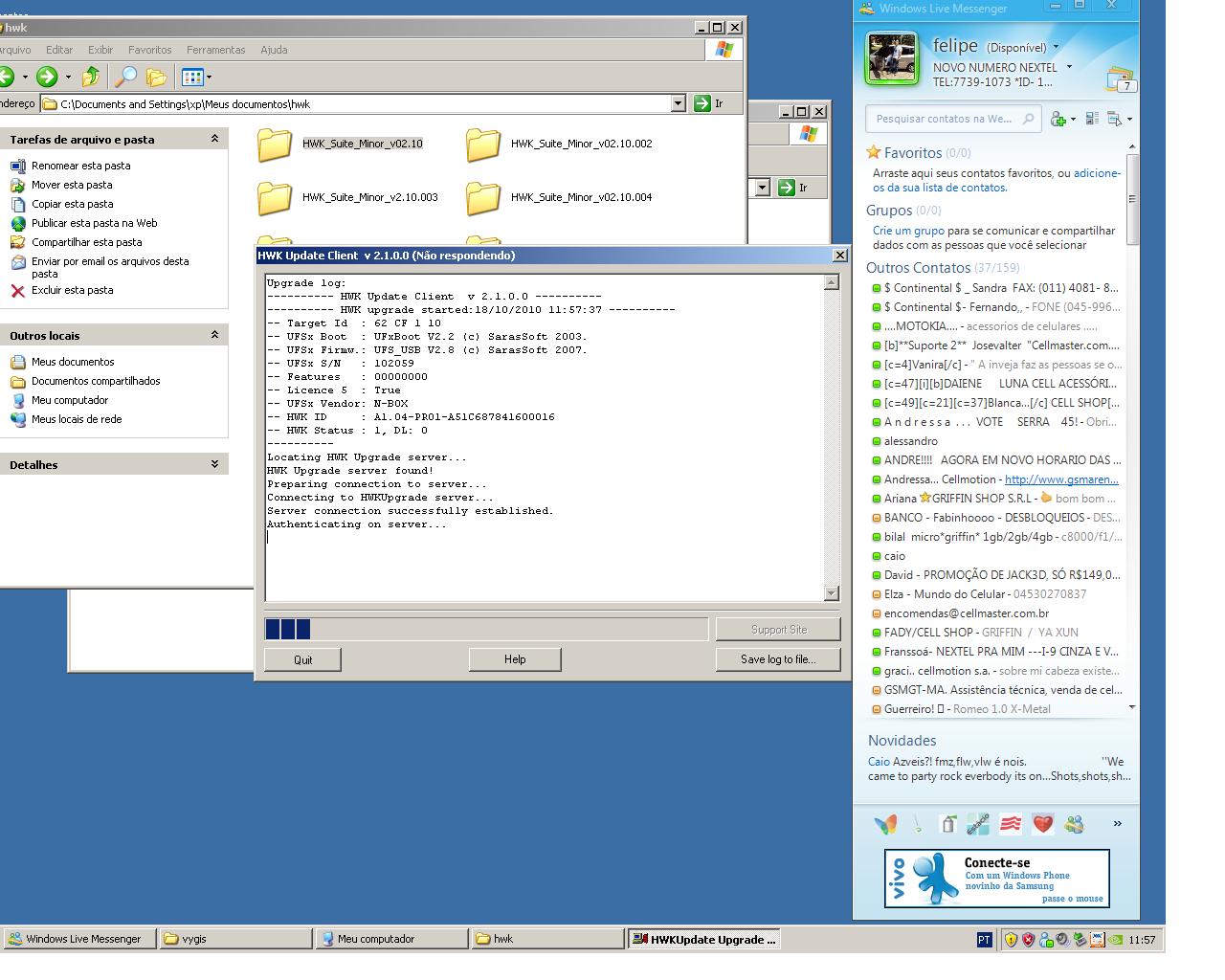Viewport: 1225px width, 980px height.
Task: Open the Messenger show menu icon
Action: tap(1115, 119)
